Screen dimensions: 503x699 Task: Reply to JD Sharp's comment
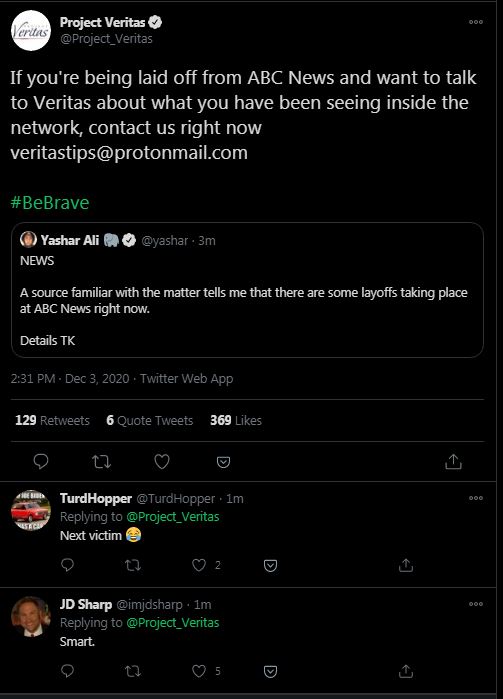67,671
